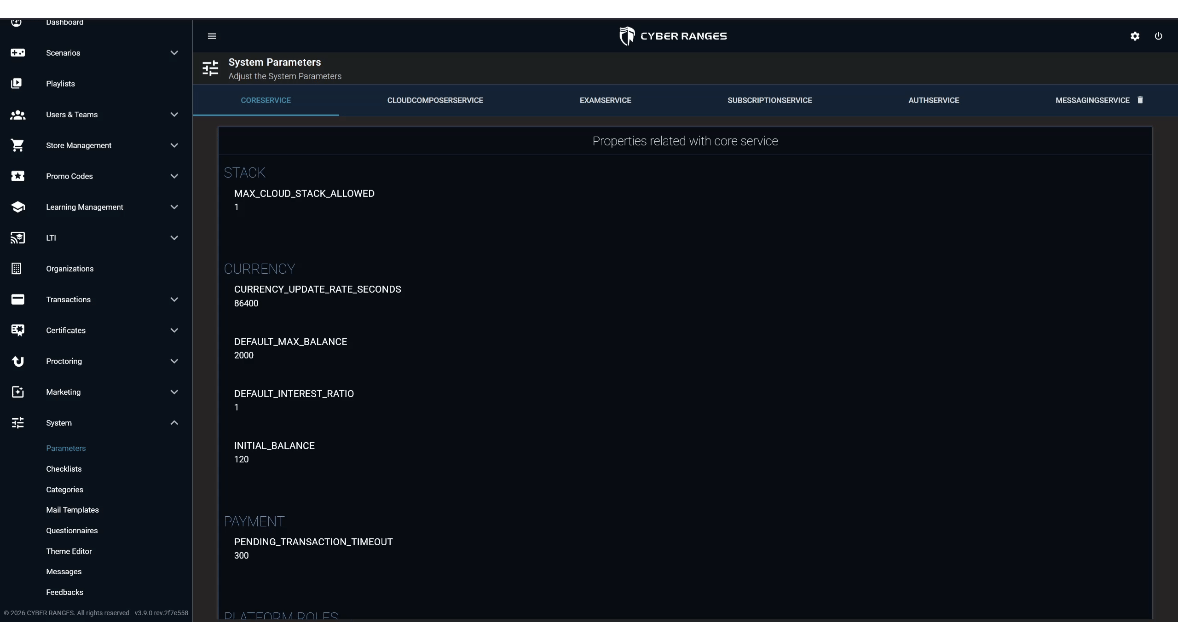Open the Mail Templates link

pyautogui.click(x=72, y=510)
